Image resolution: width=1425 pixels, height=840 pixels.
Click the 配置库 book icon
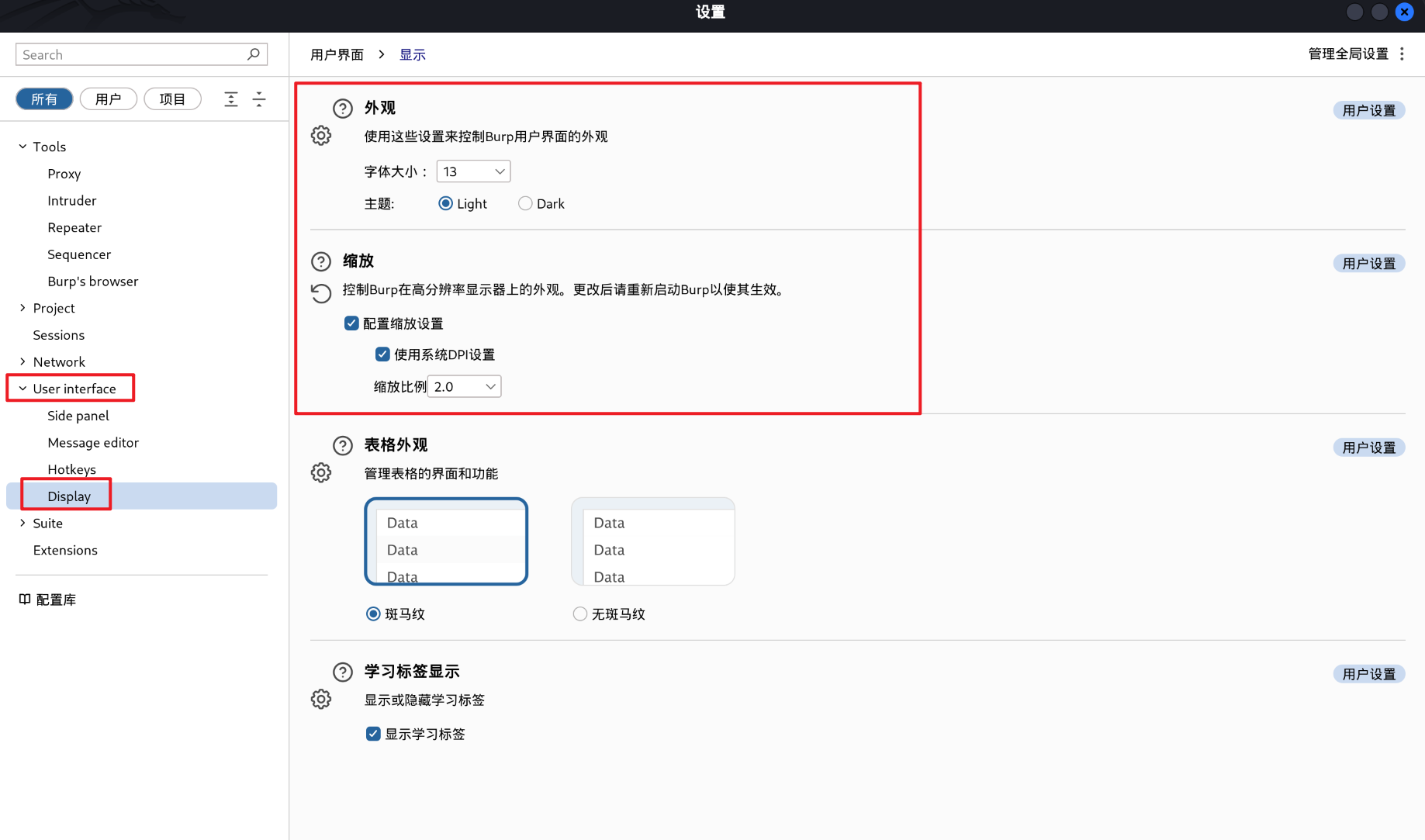pos(25,599)
